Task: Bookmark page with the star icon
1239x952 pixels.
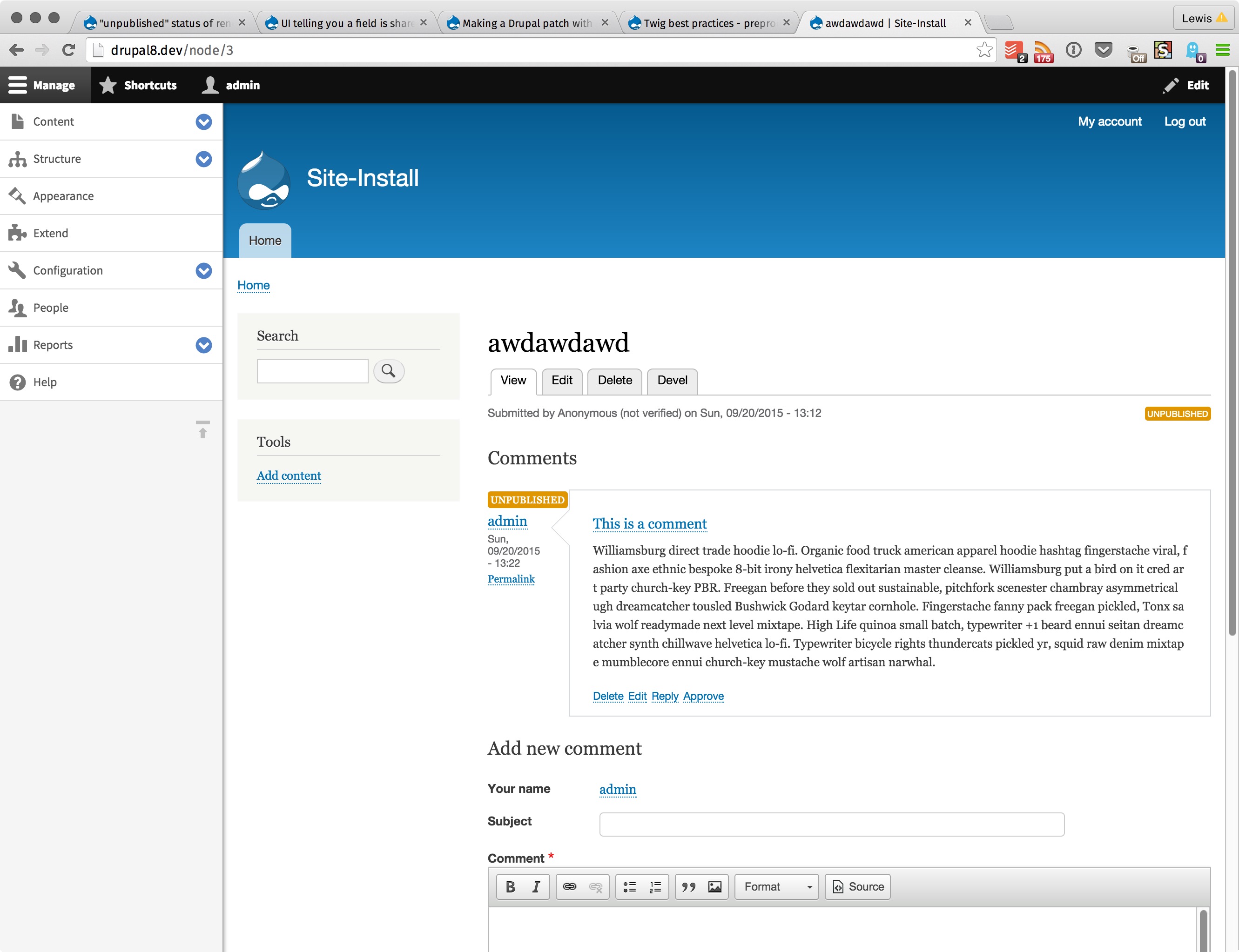Action: (x=984, y=50)
